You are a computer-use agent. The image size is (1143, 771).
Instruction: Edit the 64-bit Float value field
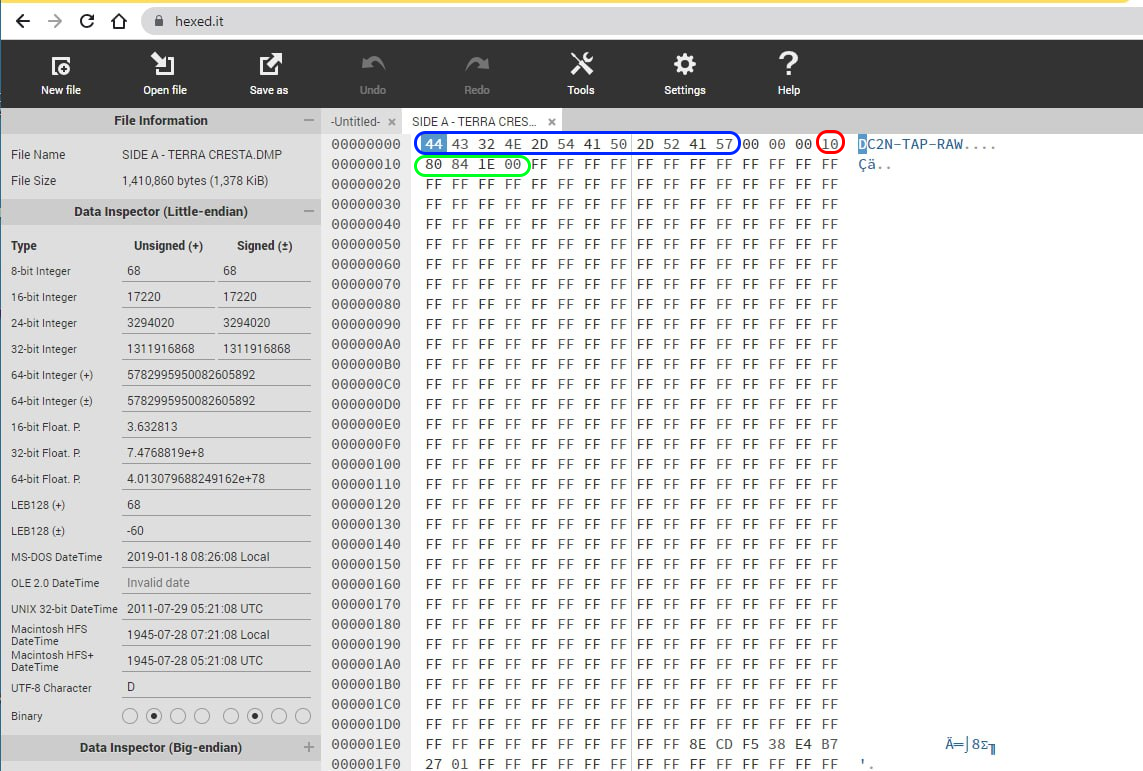216,479
